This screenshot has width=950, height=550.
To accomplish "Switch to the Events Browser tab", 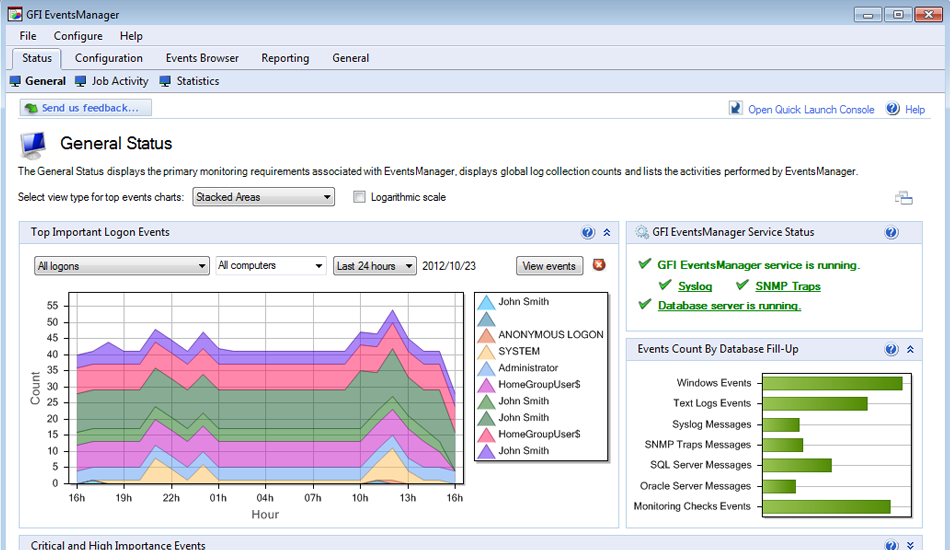I will pos(202,58).
